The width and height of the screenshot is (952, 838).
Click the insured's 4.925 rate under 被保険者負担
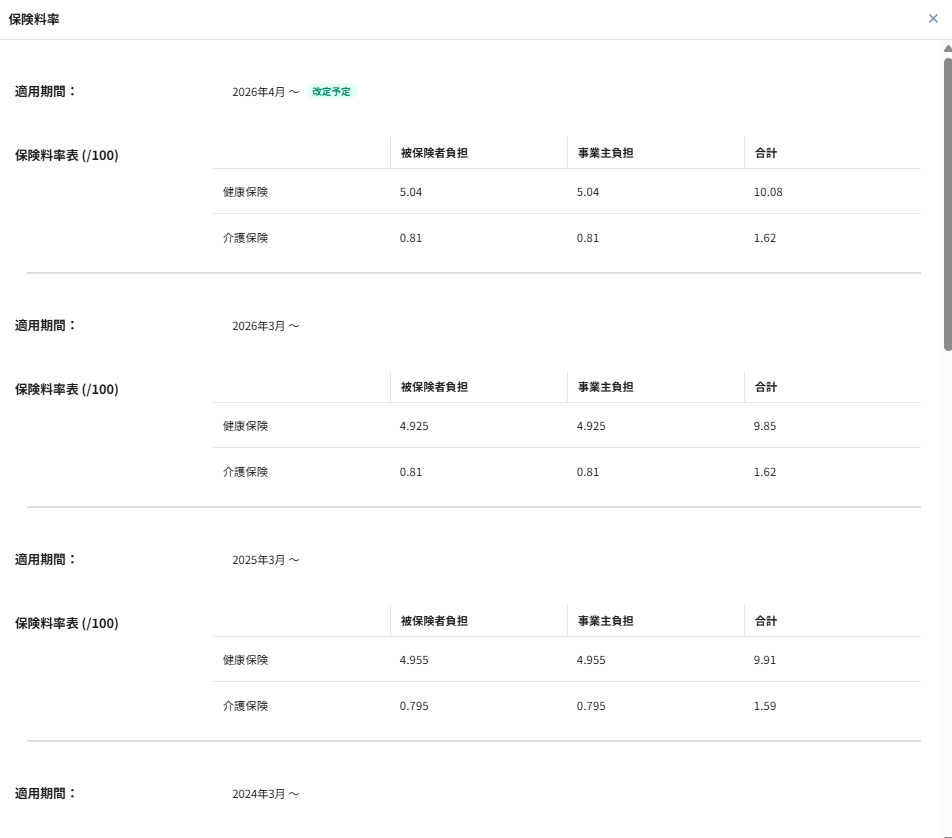[414, 426]
